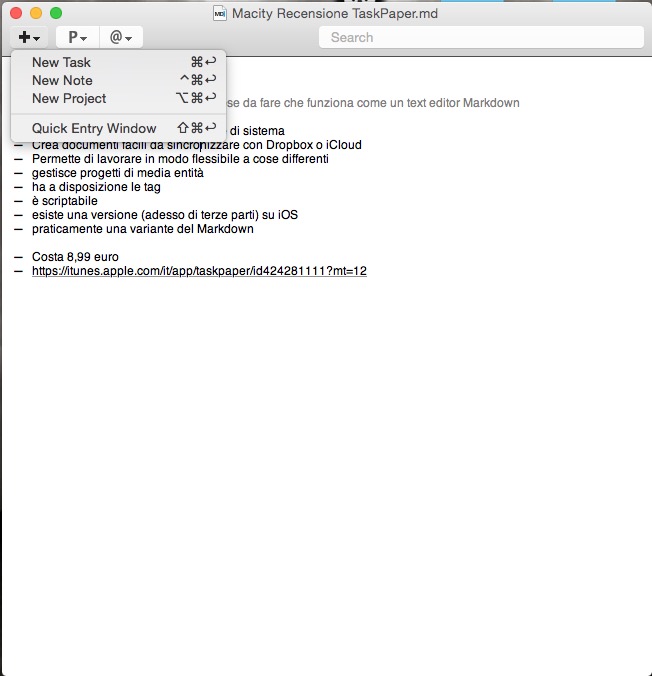Click the title "Macity Recensione TaskPaper.md"
This screenshot has height=676, width=652.
coord(335,13)
